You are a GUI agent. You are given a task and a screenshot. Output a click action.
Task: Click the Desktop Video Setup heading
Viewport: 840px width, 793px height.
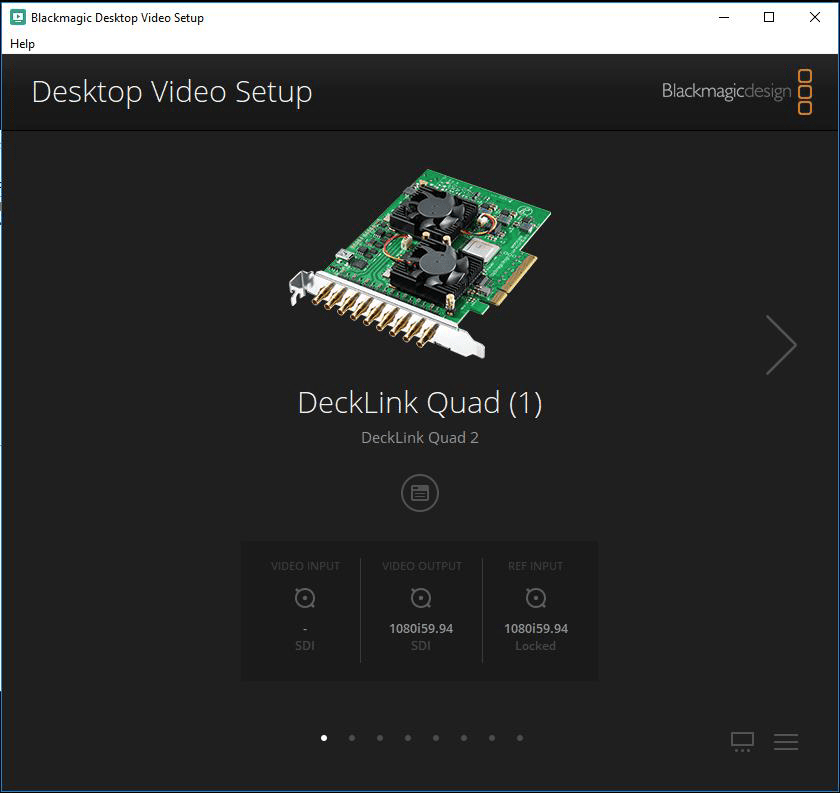pos(171,91)
